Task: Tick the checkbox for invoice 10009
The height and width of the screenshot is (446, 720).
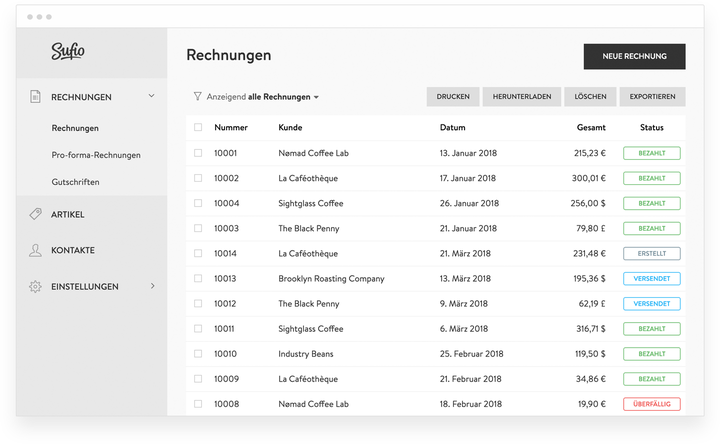Action: 198,379
